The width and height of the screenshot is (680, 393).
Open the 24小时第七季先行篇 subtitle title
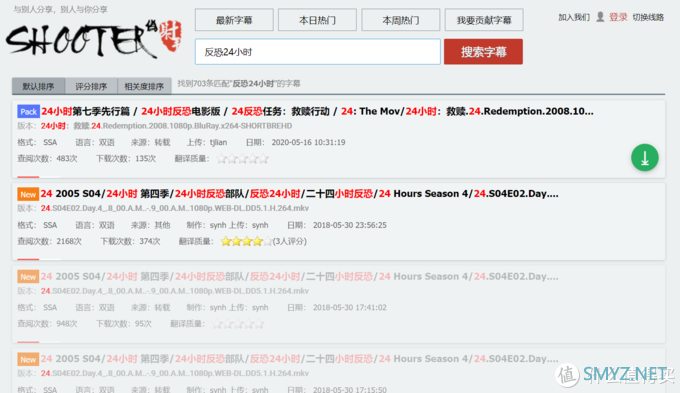317,111
